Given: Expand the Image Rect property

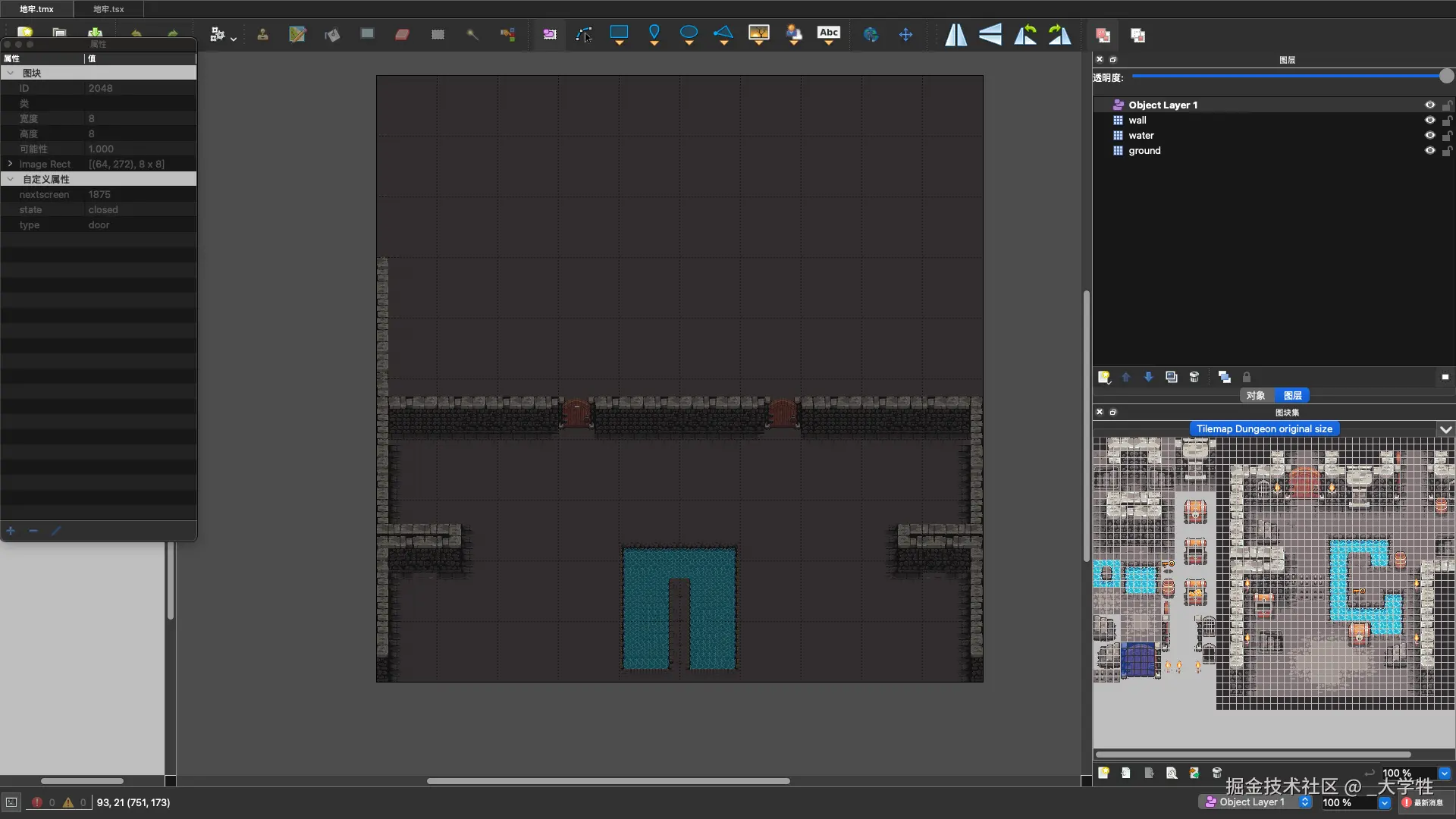Looking at the screenshot, I should pos(10,164).
